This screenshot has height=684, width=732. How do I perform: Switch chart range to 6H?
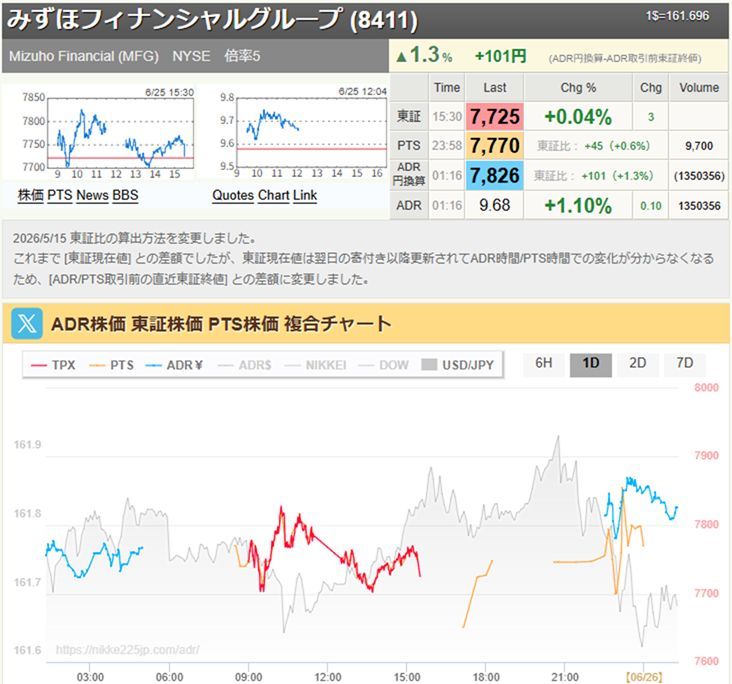pos(543,363)
